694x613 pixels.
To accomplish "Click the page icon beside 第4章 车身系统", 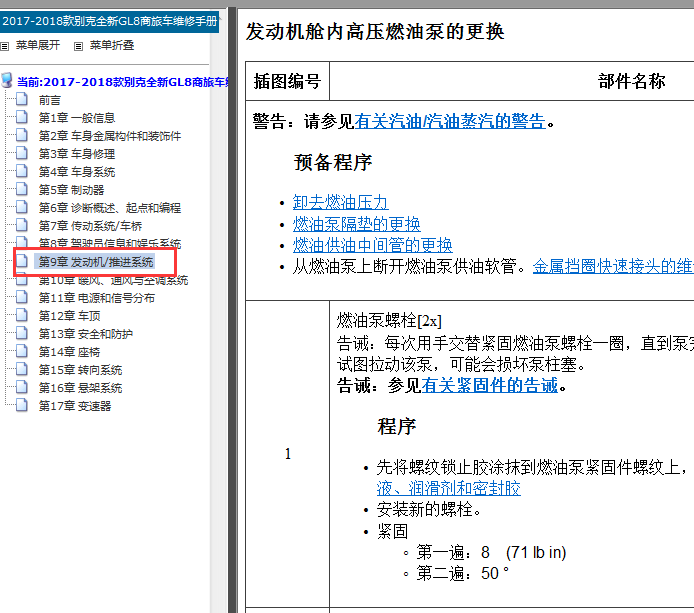I will point(22,170).
